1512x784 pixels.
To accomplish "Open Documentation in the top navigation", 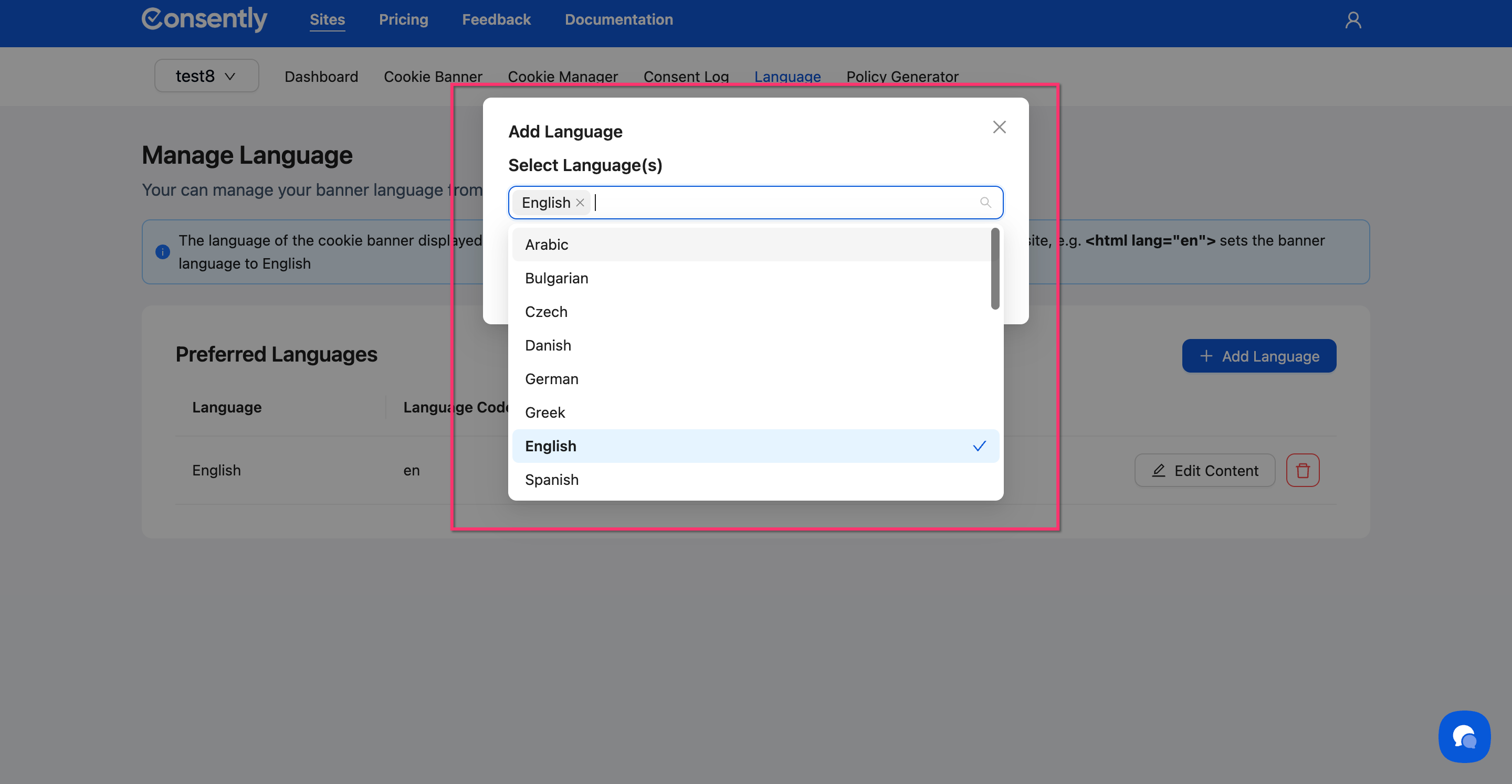I will [x=618, y=19].
